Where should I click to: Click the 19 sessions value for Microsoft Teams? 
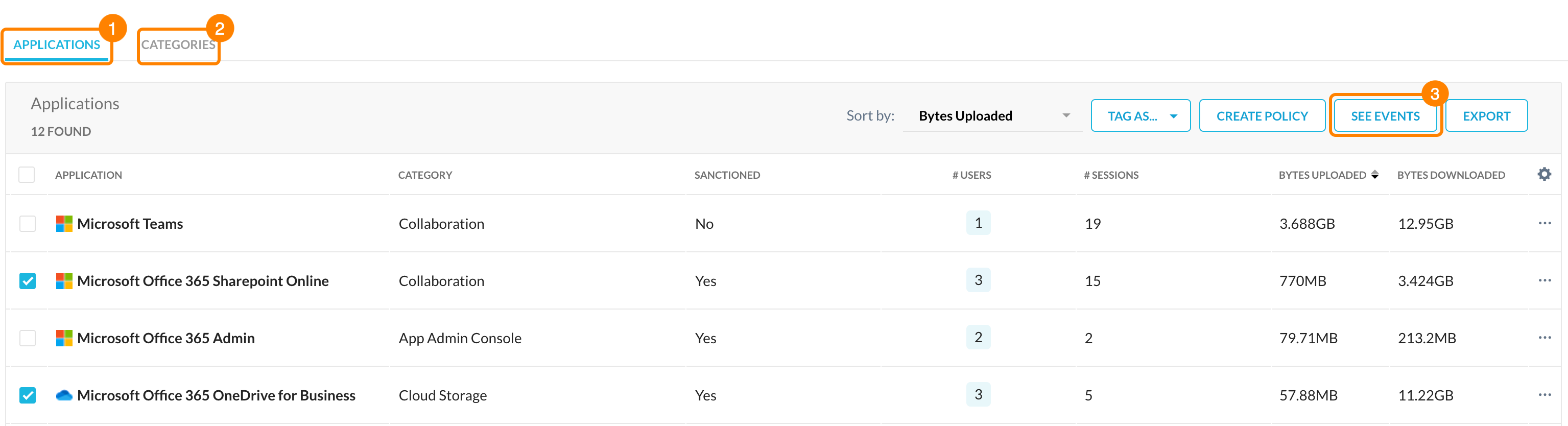(1092, 224)
